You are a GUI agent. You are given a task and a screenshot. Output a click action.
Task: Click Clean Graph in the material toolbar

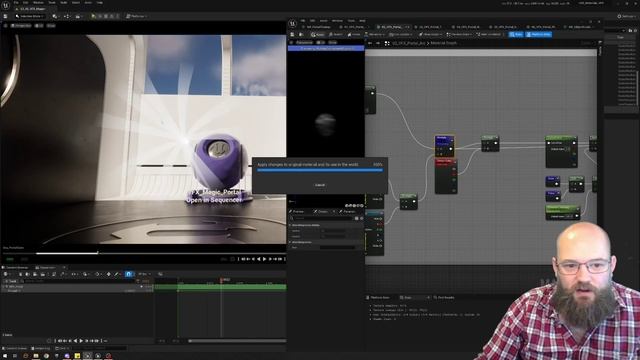coord(430,35)
